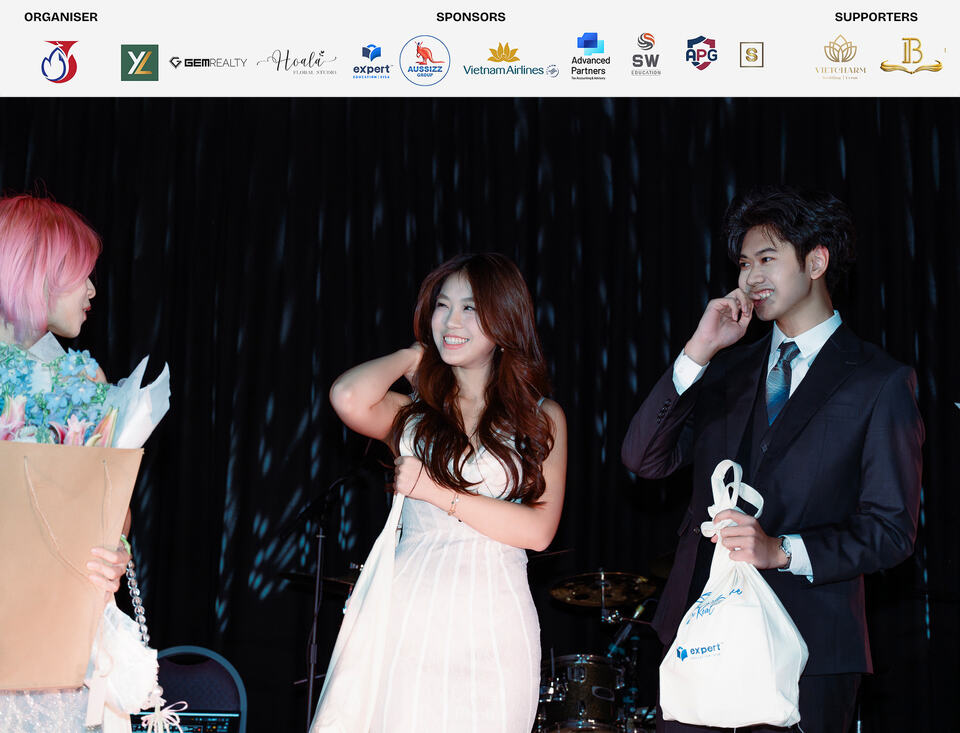Image resolution: width=960 pixels, height=733 pixels.
Task: Select the APG shield logo
Action: tap(701, 53)
